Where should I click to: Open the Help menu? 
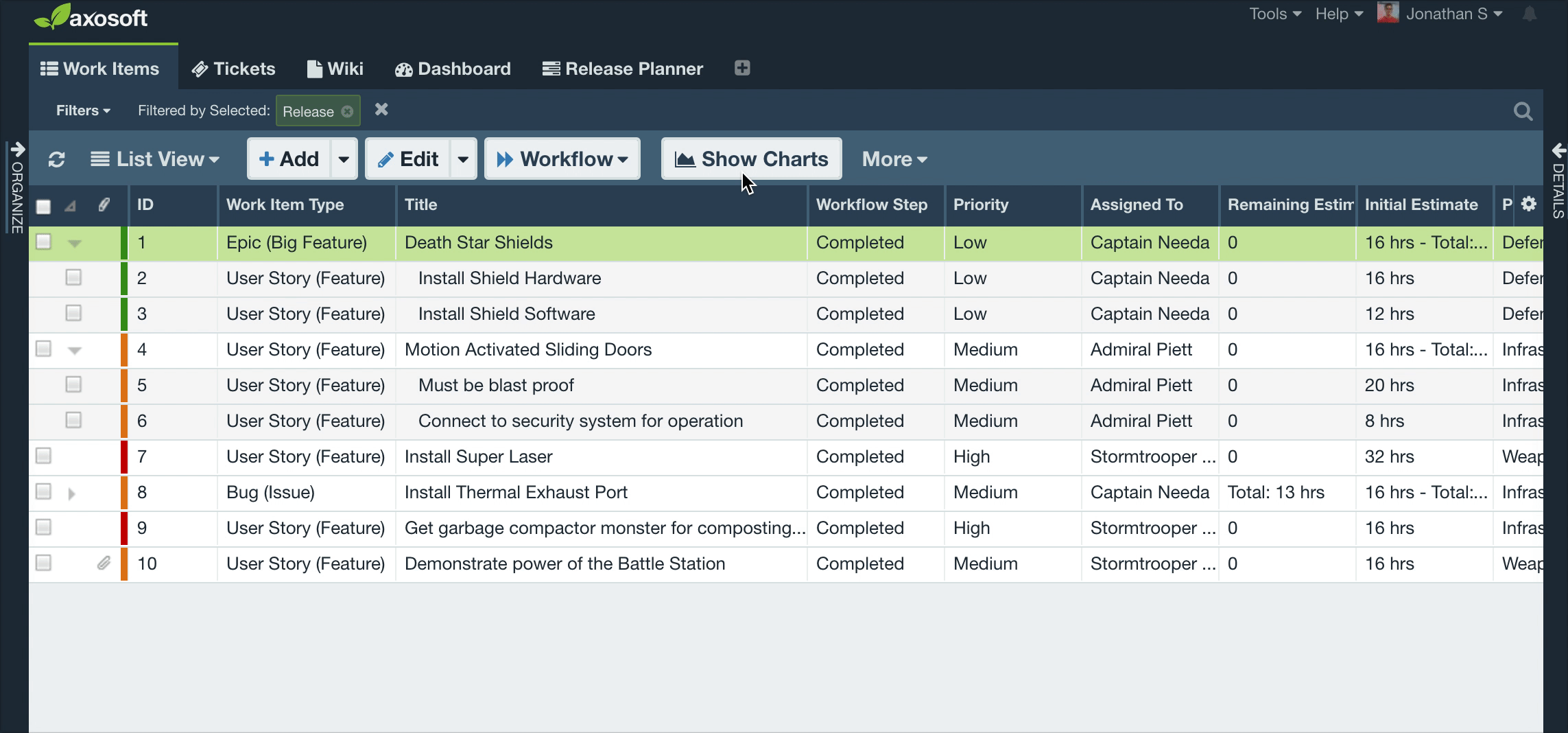coord(1339,14)
